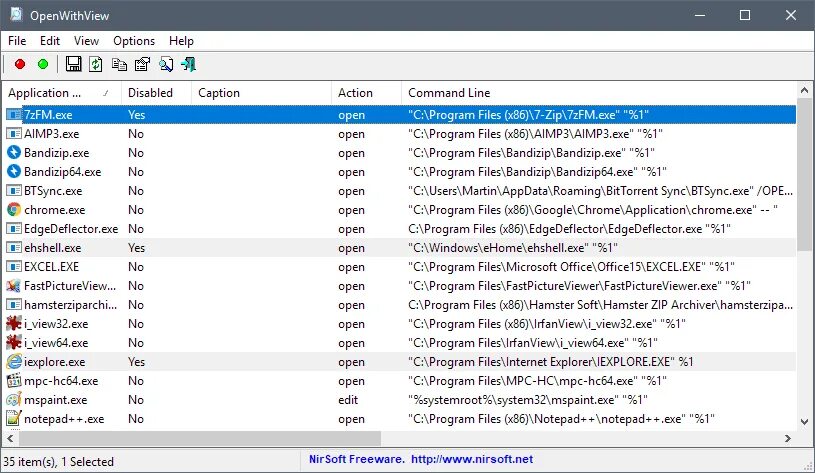Click the mpc-hc64.exe command line

(x=537, y=380)
